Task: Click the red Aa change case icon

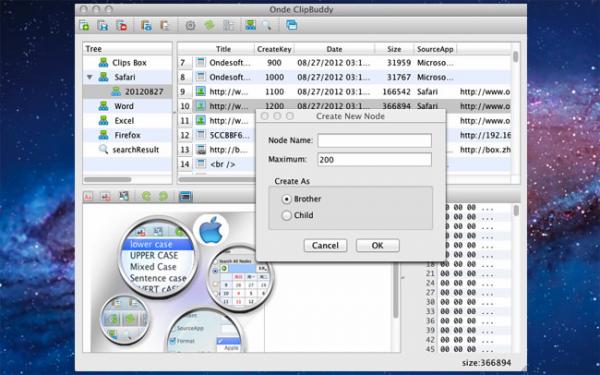Action: pos(88,197)
